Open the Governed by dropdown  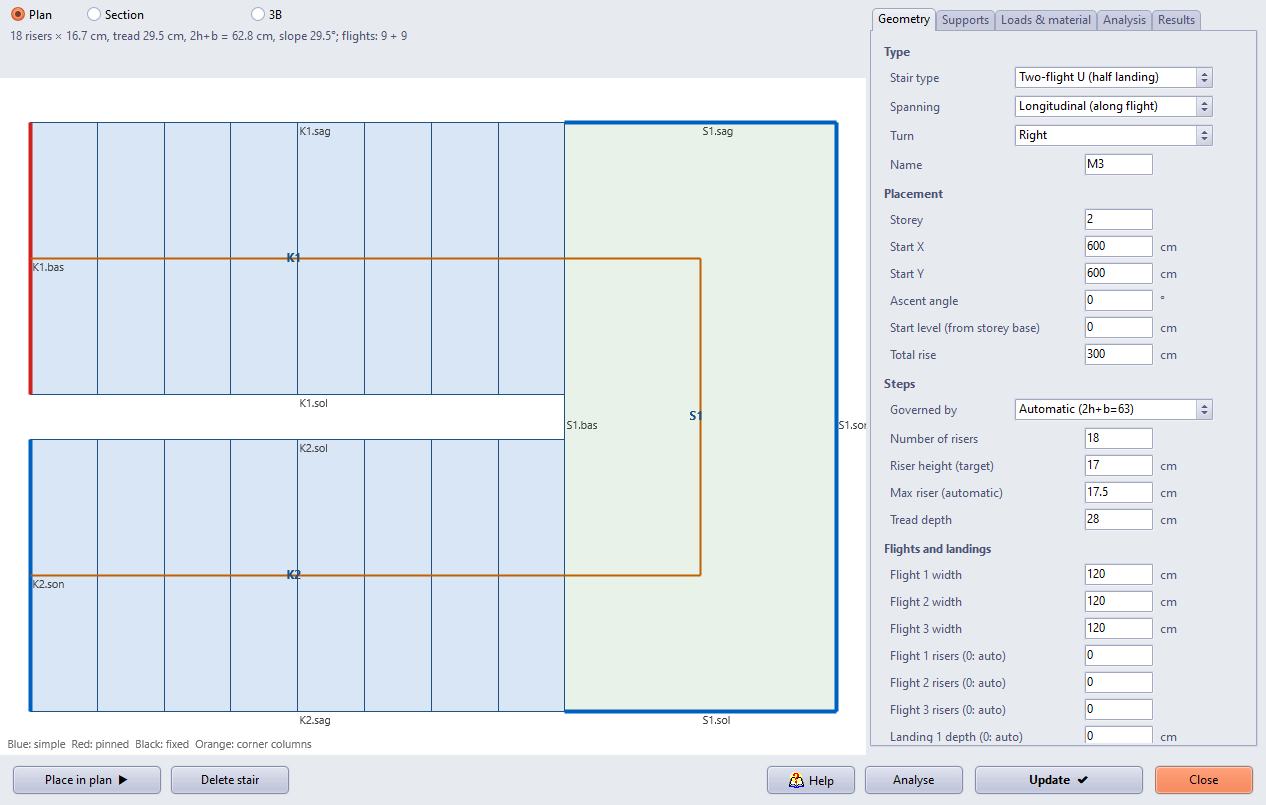(x=1113, y=409)
